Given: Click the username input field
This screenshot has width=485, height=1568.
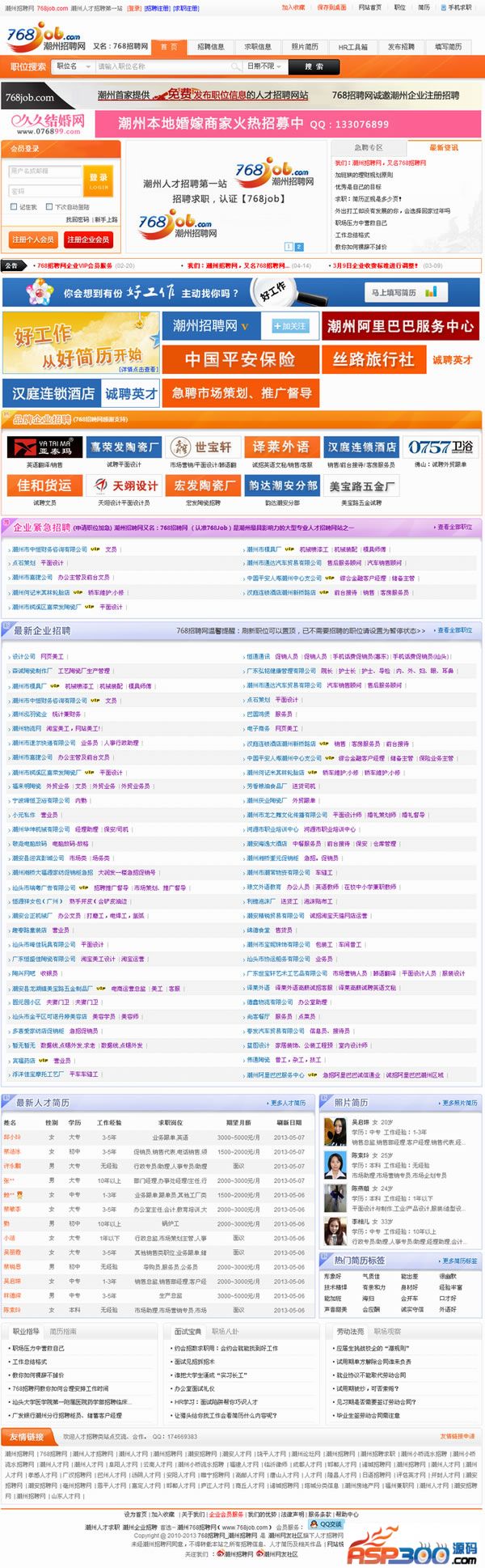Looking at the screenshot, I should pyautogui.click(x=44, y=172).
